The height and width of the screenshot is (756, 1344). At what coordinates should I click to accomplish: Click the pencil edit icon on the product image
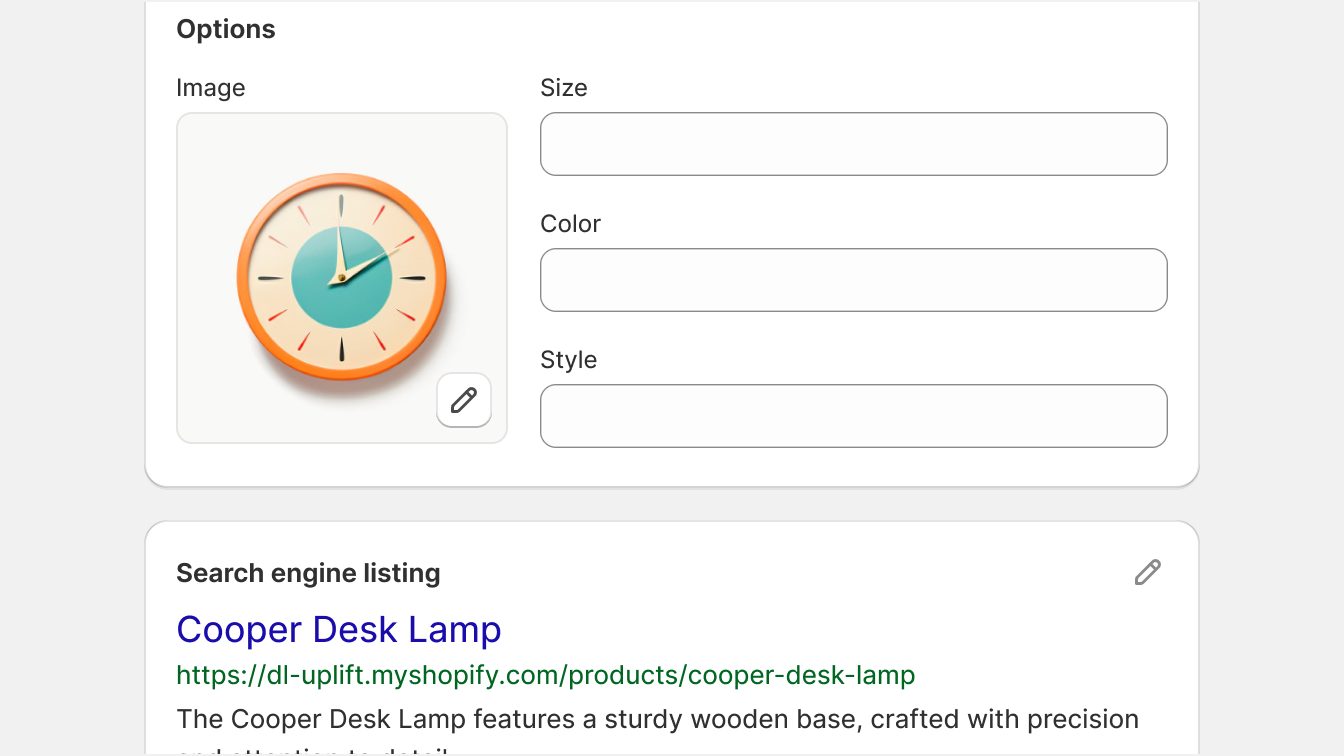pos(464,400)
